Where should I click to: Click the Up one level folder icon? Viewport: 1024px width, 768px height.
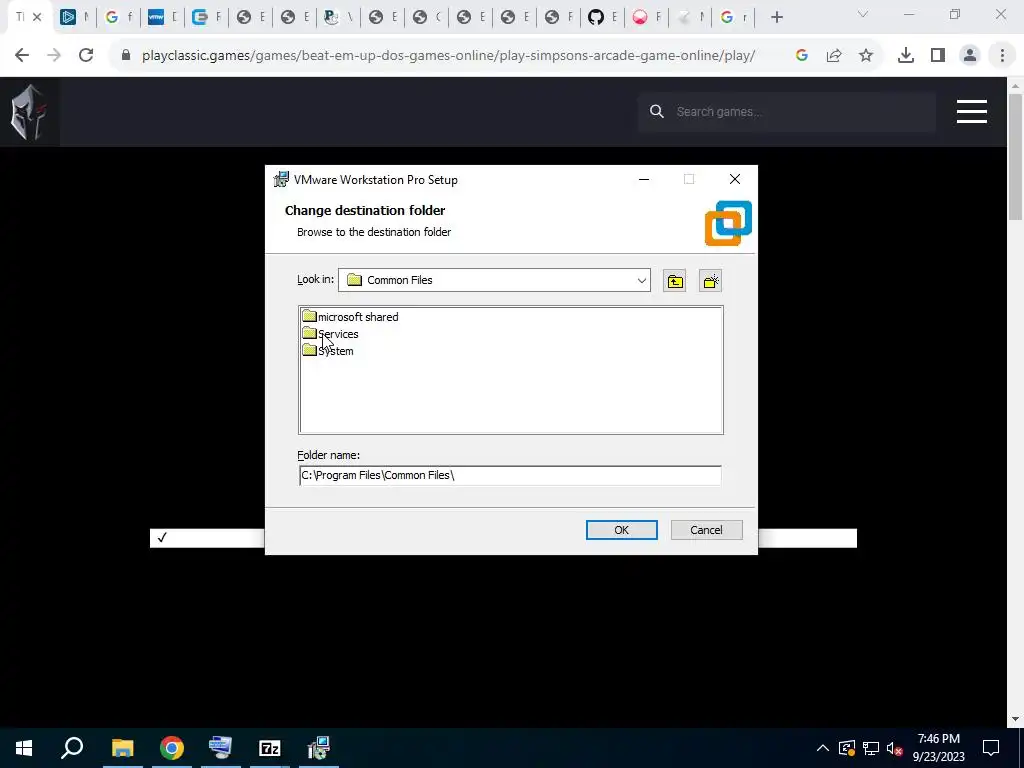pos(675,281)
